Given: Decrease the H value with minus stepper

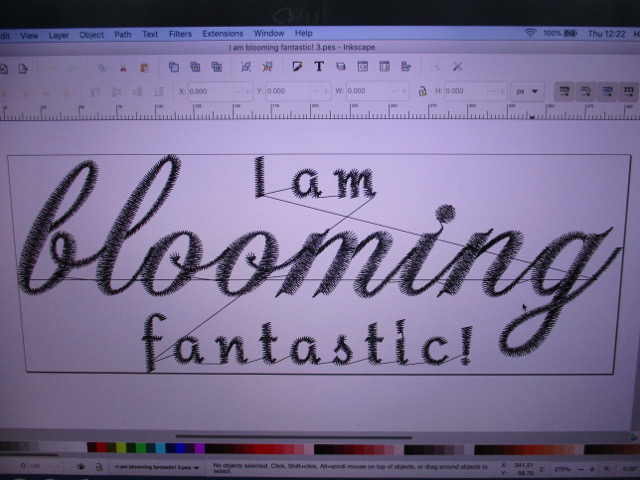Looking at the screenshot, I should 493,91.
